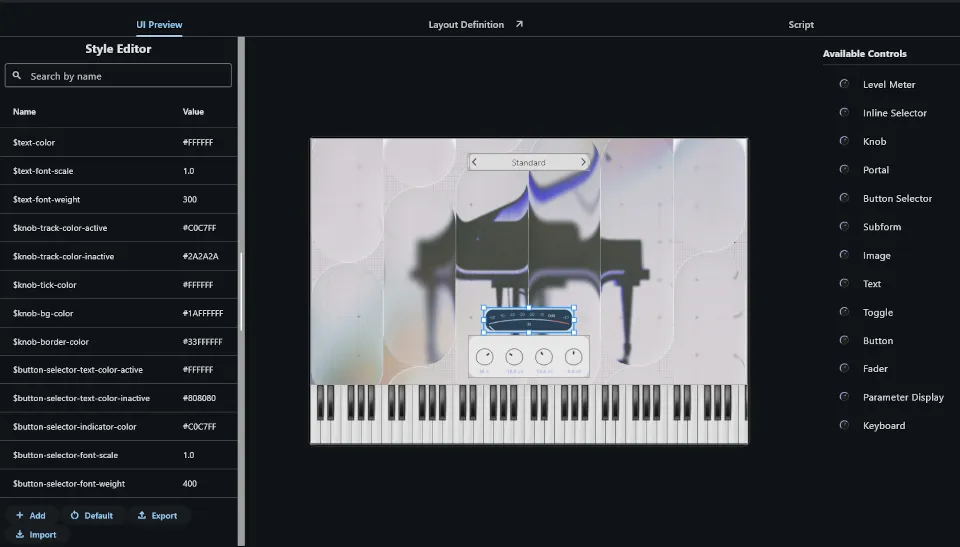
Task: Click the piano keyboard in preview
Action: click(x=529, y=414)
